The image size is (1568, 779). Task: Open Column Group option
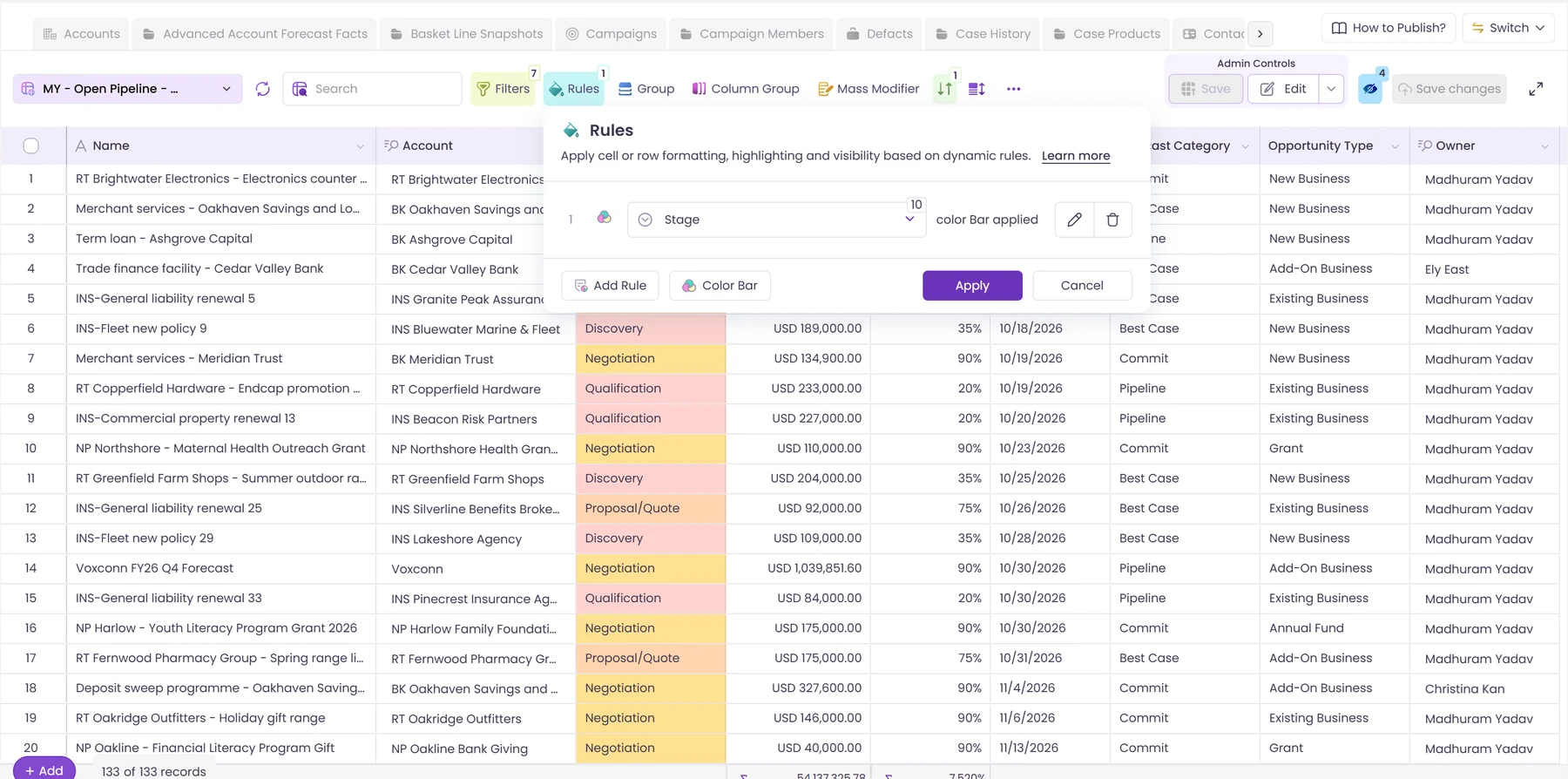click(x=746, y=89)
